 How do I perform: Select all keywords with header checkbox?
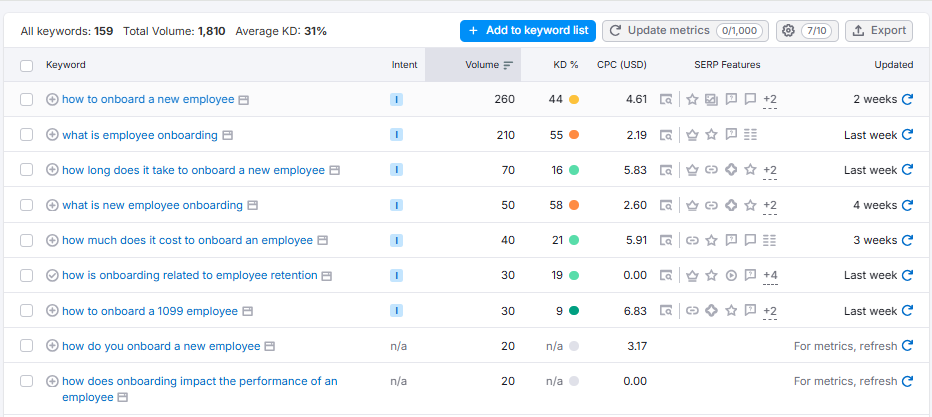[27, 65]
